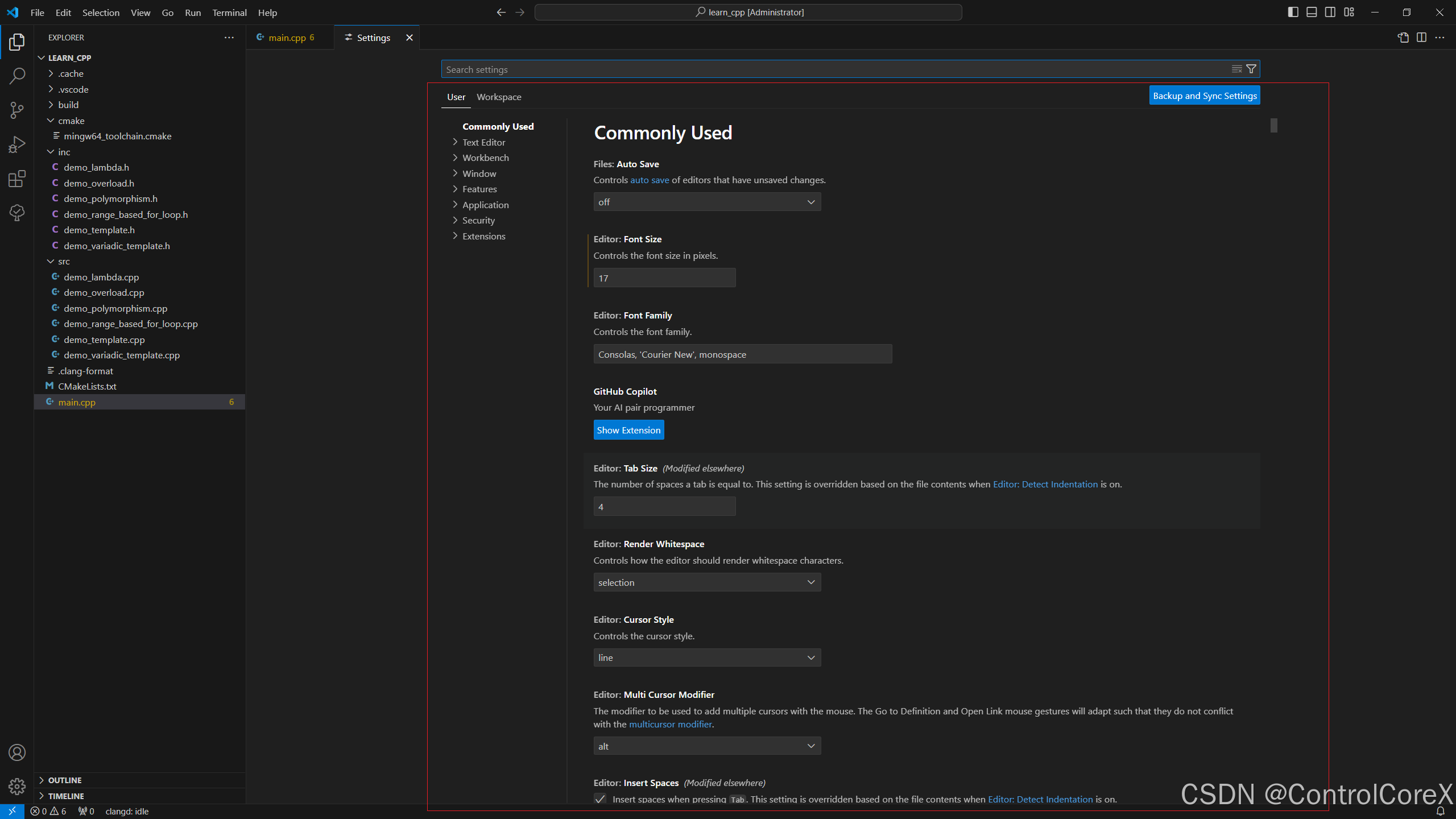
Task: Open Source Control view
Action: (x=17, y=110)
